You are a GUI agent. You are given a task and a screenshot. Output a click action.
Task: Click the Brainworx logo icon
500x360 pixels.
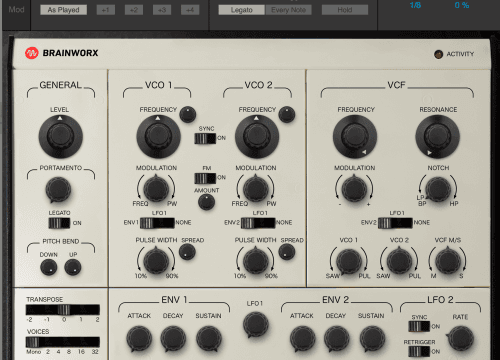(32, 53)
